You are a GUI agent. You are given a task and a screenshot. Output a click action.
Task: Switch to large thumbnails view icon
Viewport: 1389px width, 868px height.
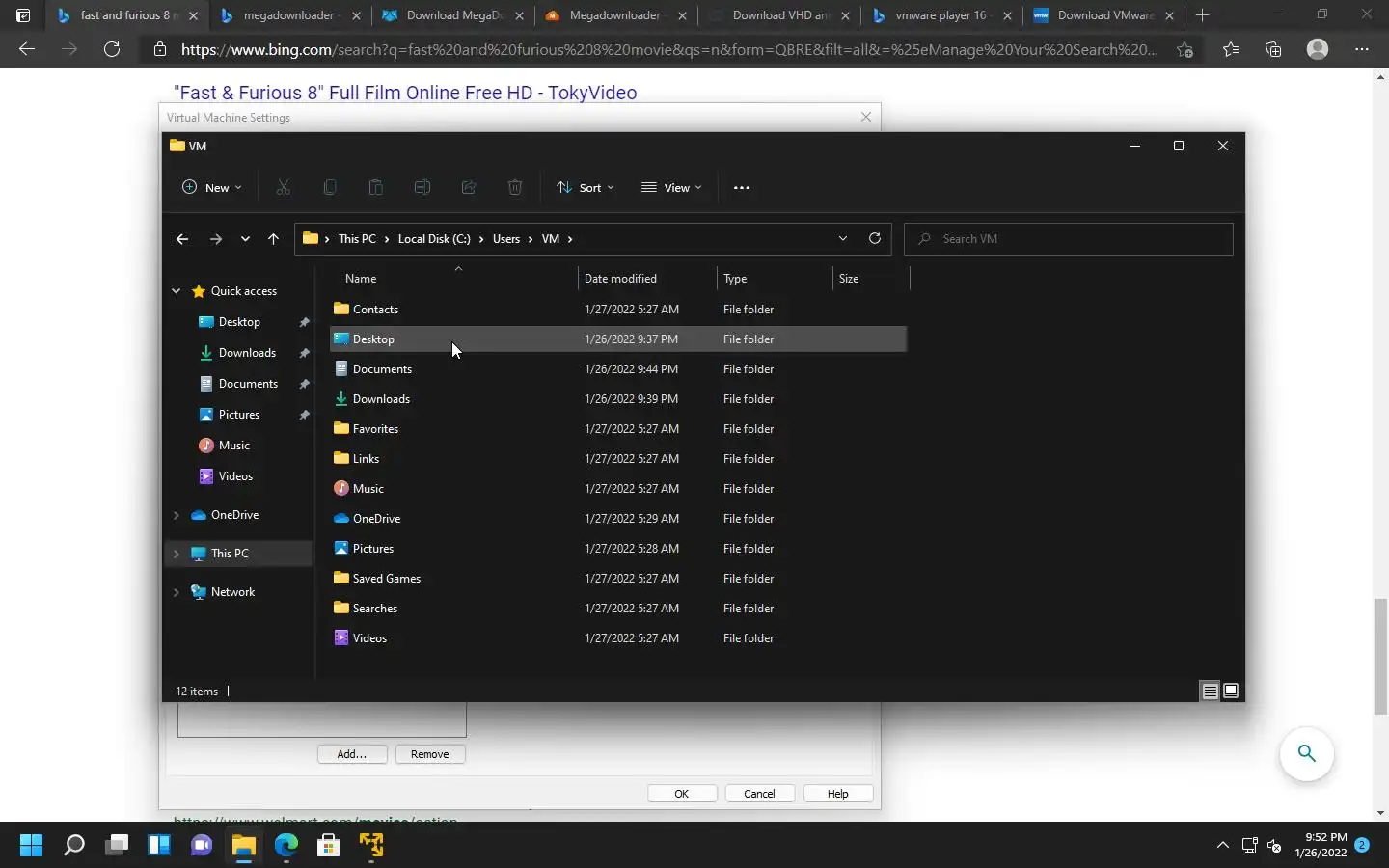pyautogui.click(x=1231, y=692)
